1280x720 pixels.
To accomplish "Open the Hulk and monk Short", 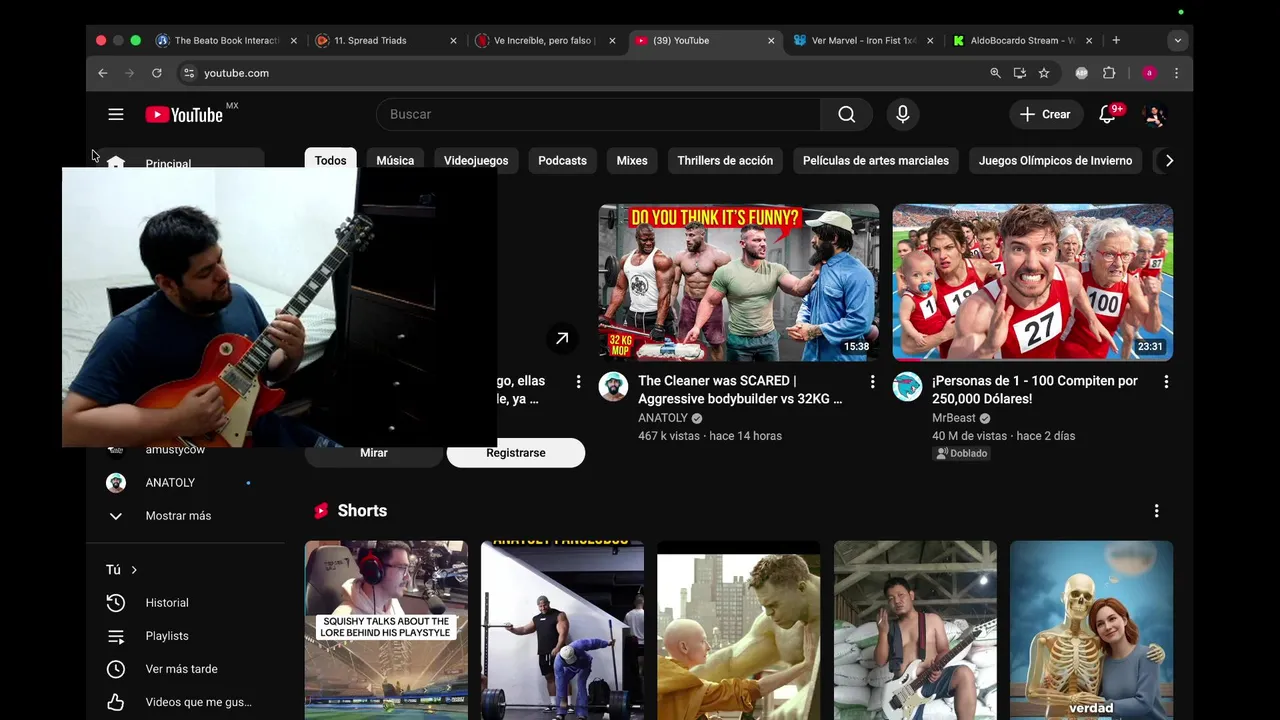I will (738, 630).
